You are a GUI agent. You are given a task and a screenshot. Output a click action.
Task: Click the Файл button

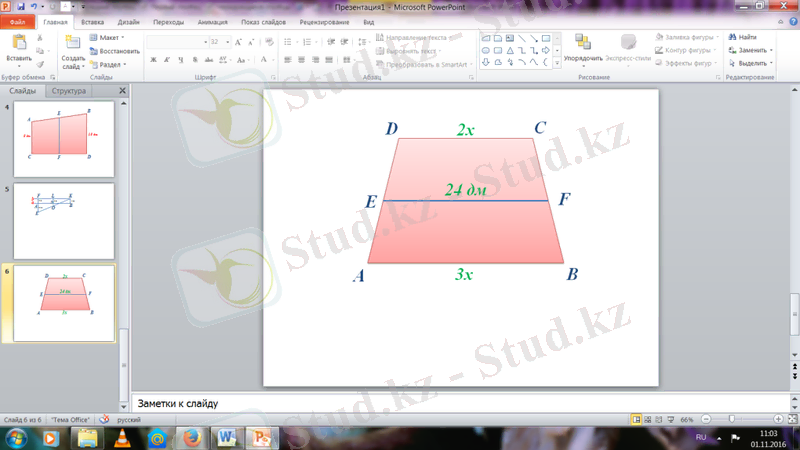[x=18, y=21]
